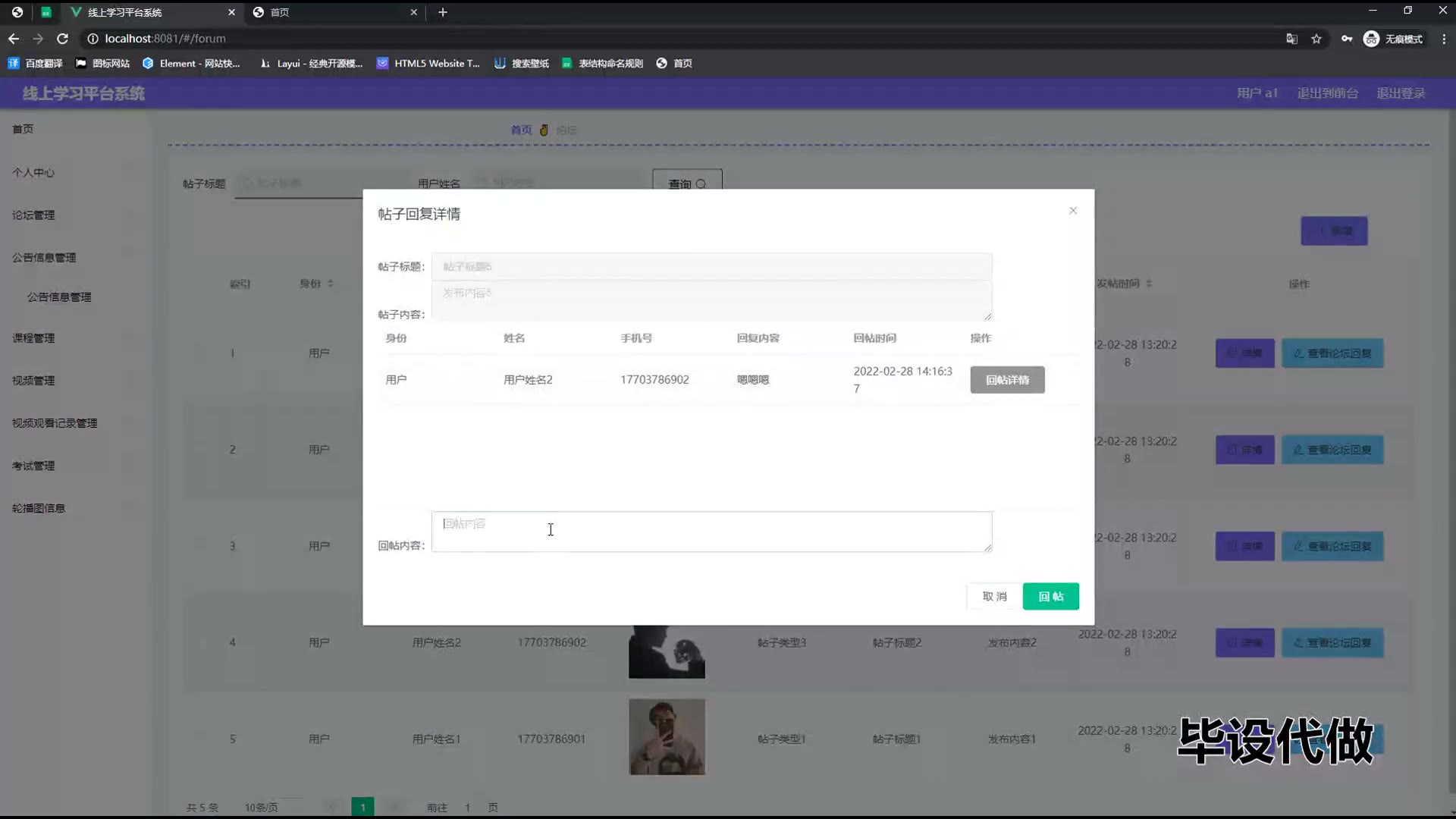Bookmark this page with star icon
Image resolution: width=1456 pixels, height=819 pixels.
(1316, 39)
